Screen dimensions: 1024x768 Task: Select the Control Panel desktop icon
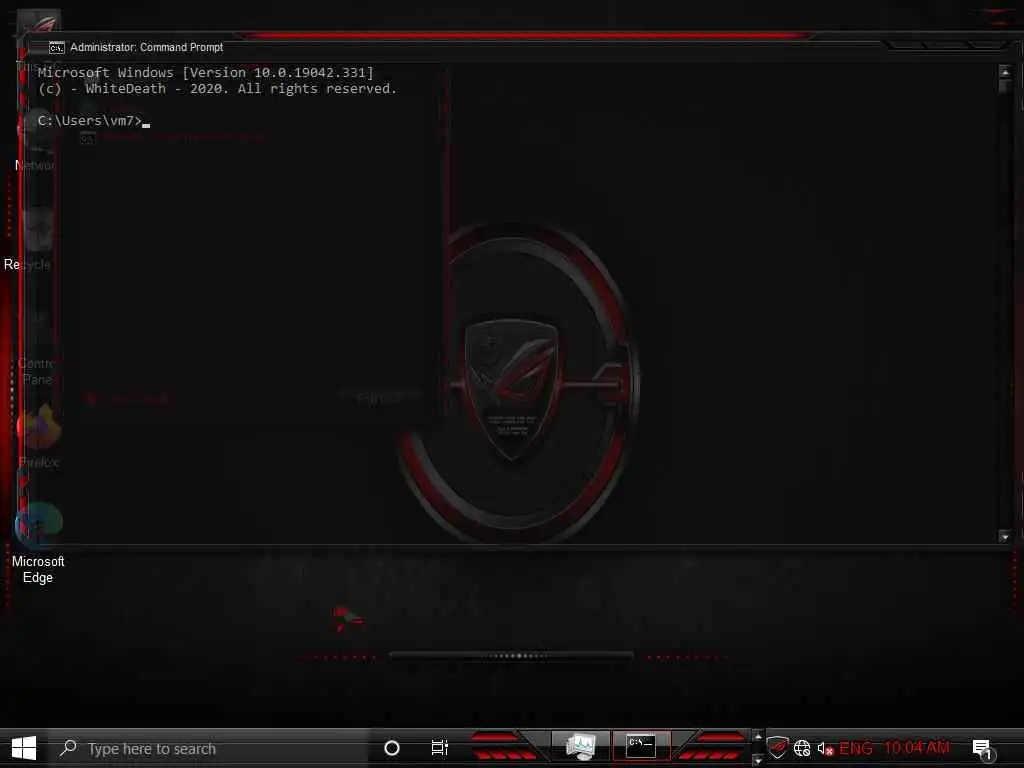click(36, 346)
